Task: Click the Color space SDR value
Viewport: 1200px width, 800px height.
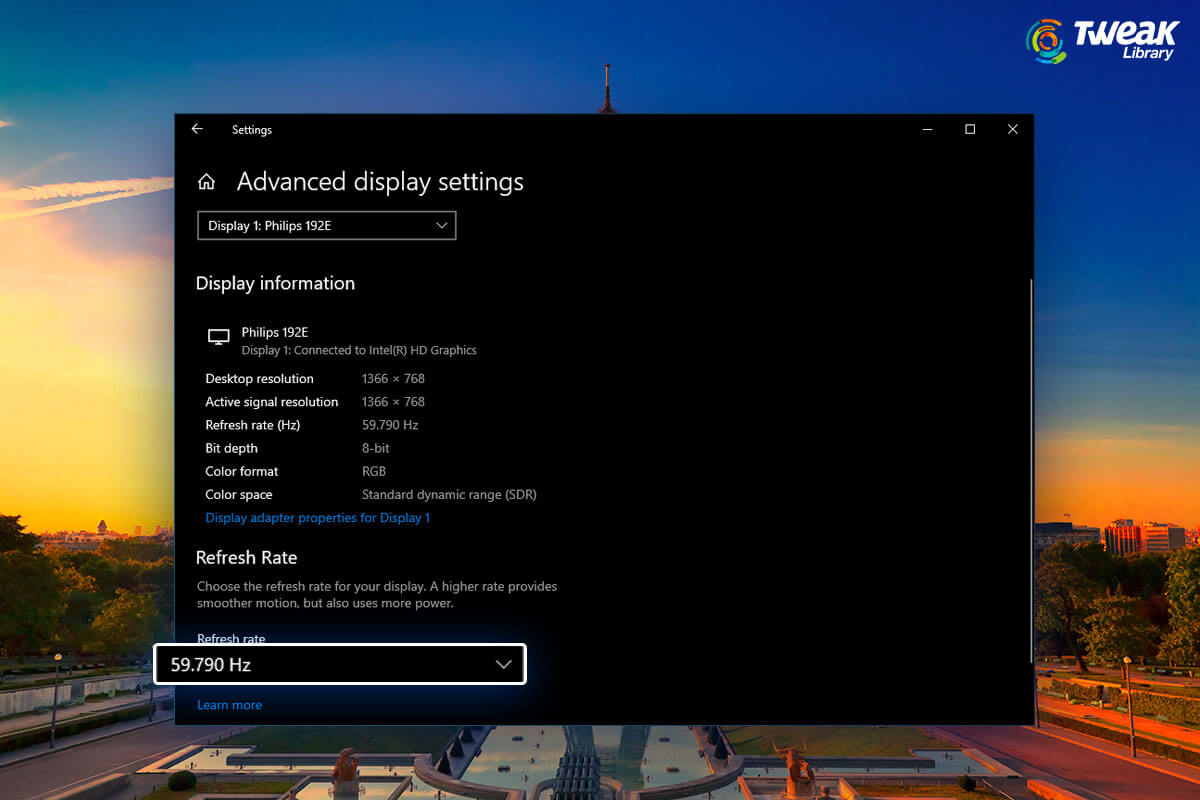Action: (448, 494)
